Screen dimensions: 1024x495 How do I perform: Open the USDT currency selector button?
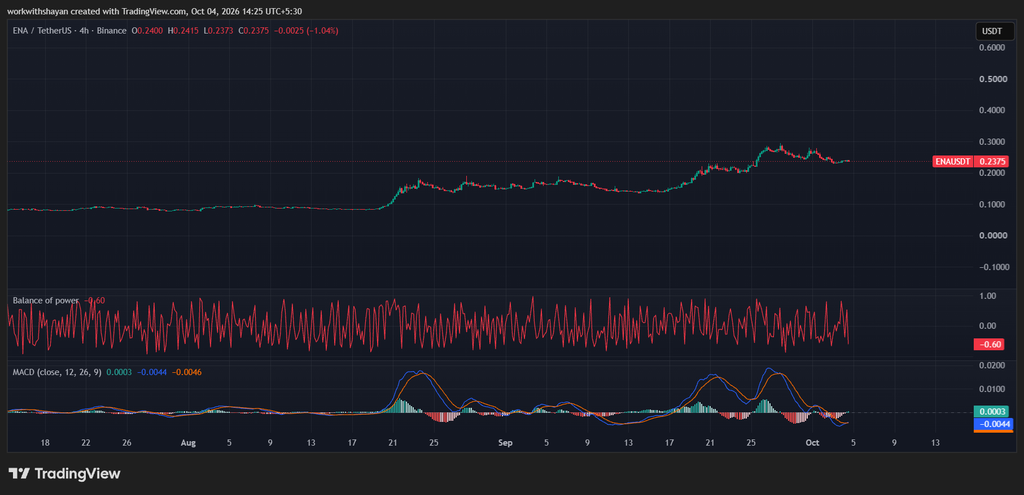993,31
